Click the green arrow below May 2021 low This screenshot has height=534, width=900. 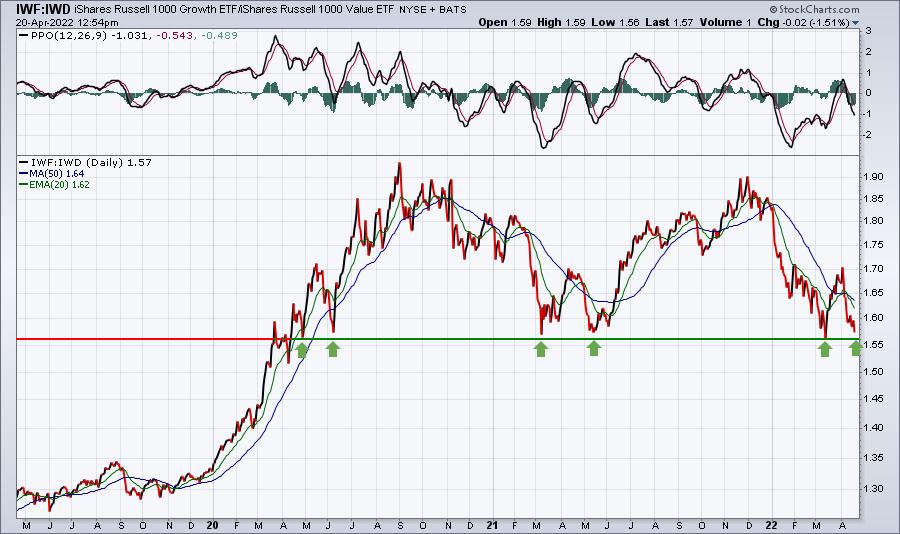point(594,348)
